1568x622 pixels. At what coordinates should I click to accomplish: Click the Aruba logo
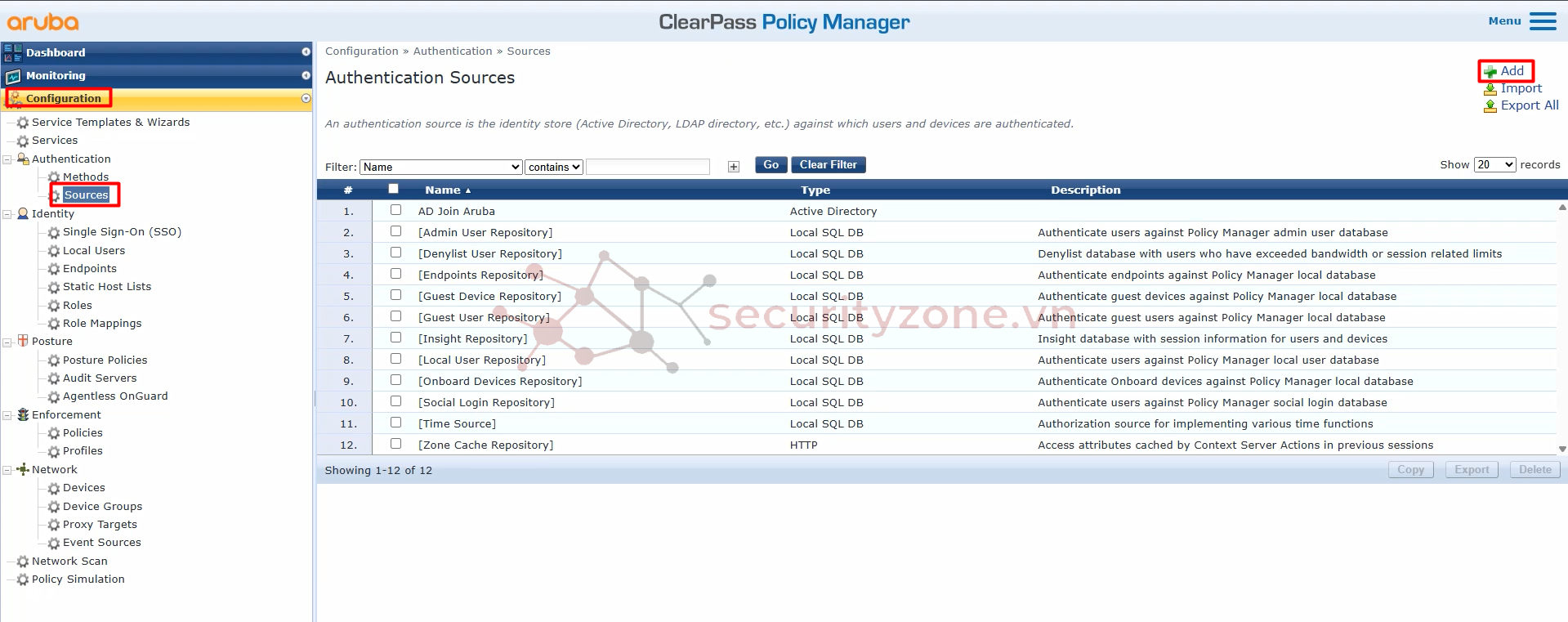[43, 21]
